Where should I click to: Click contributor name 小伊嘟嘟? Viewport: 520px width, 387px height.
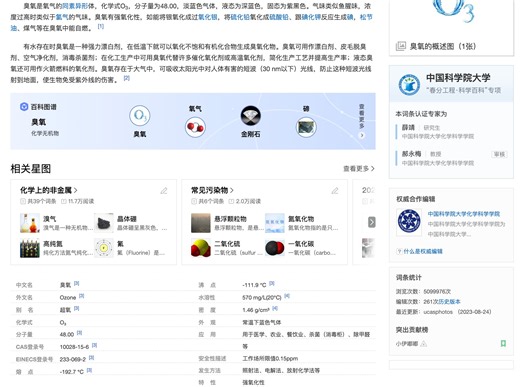coord(407,344)
